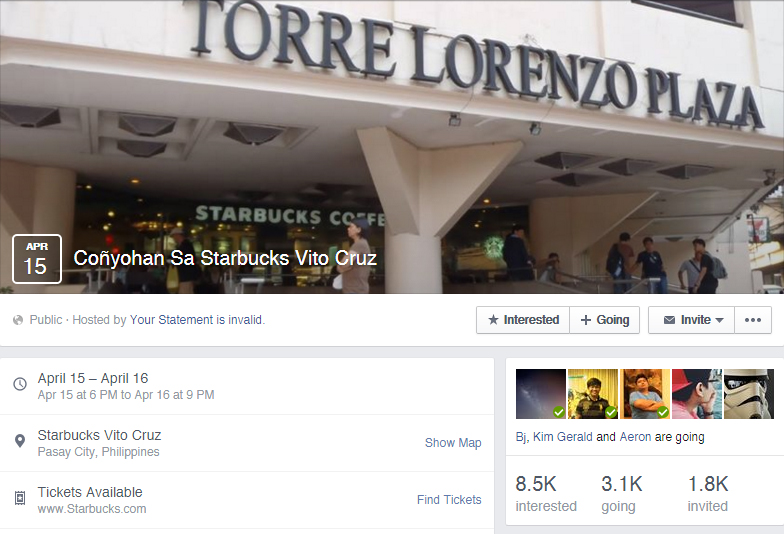Open the www.Starbucks.com ticket URL
784x534 pixels.
pos(92,509)
